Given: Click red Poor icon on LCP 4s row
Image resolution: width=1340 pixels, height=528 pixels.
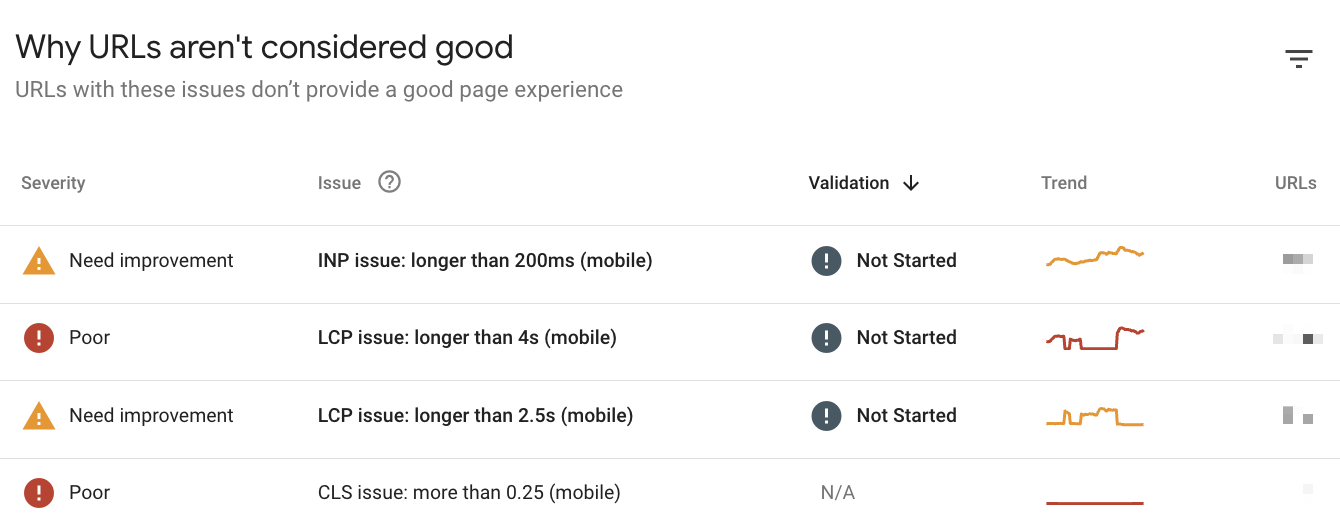Looking at the screenshot, I should click(38, 338).
